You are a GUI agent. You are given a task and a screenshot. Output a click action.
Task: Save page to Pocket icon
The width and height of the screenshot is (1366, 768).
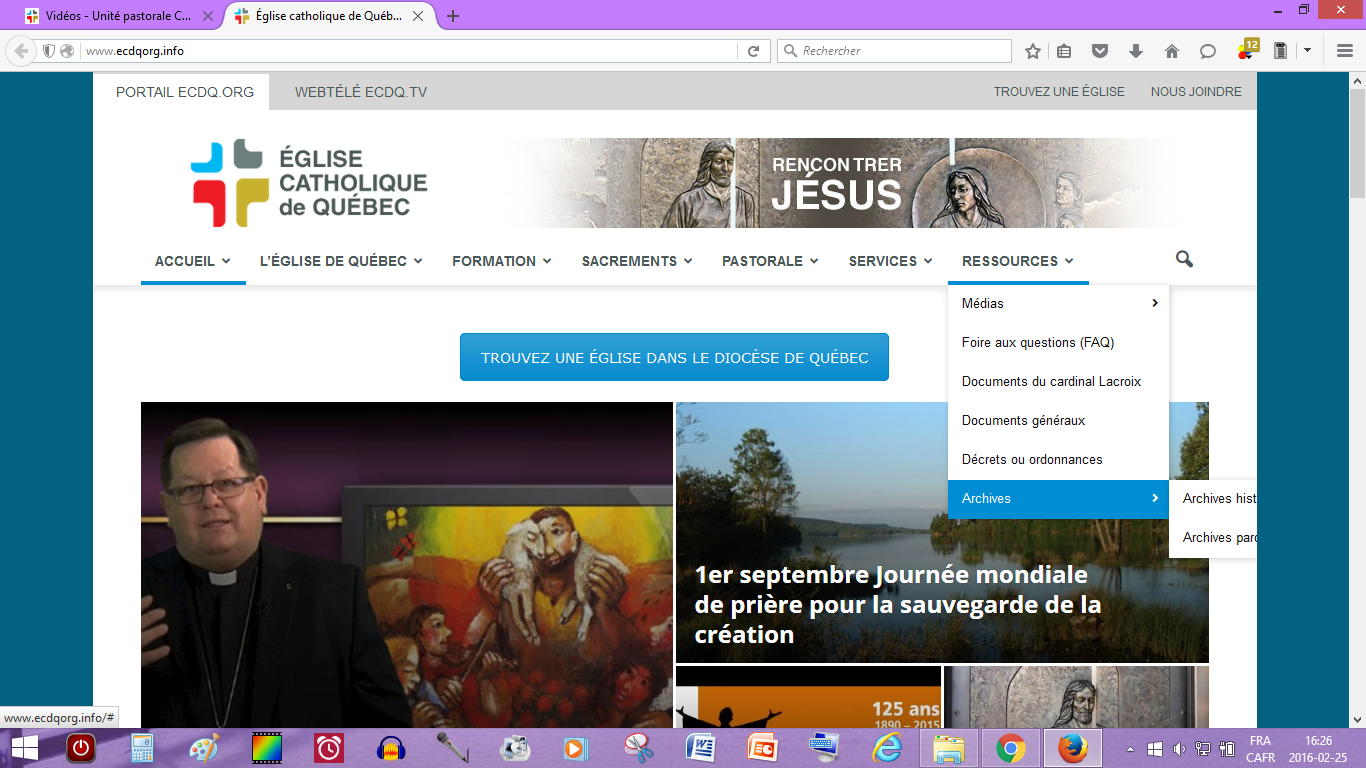click(1099, 51)
